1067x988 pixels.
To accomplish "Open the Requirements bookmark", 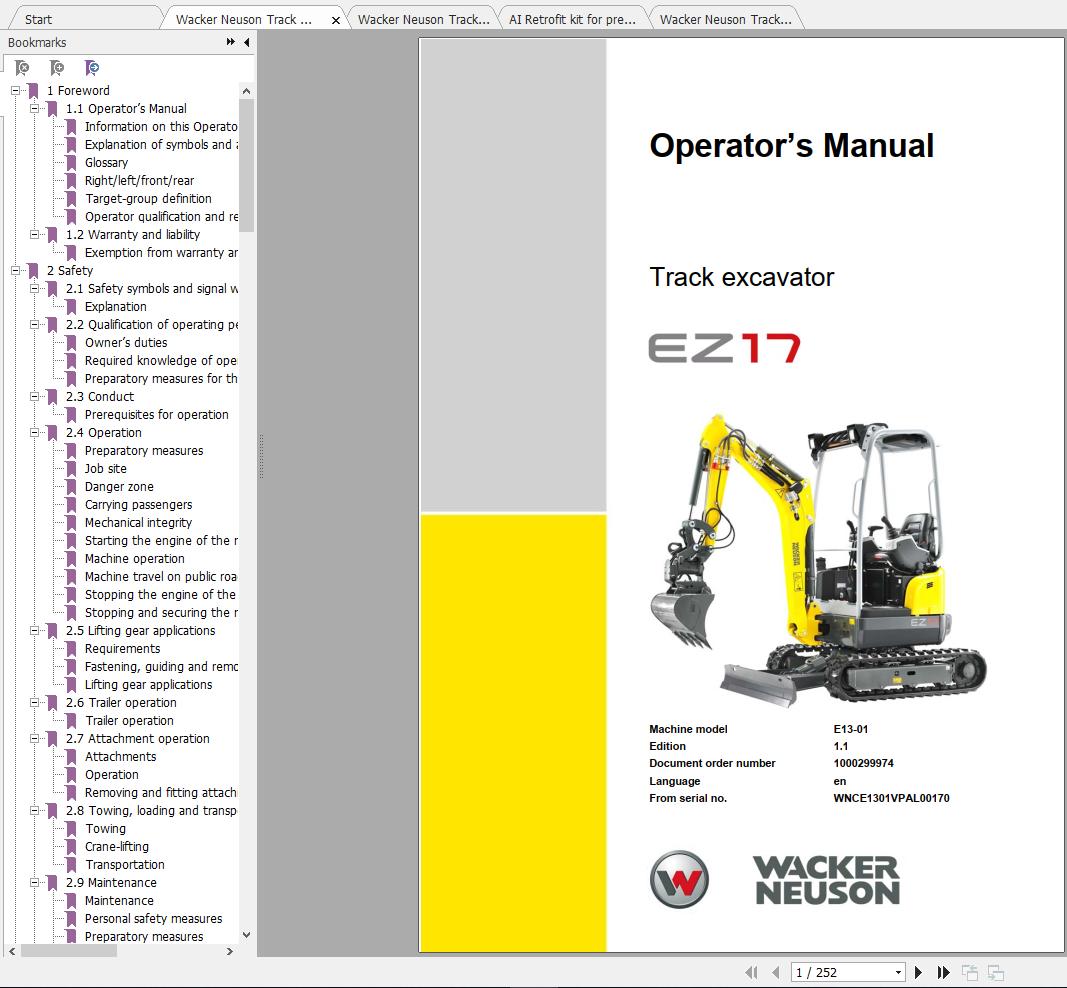I will tap(122, 648).
